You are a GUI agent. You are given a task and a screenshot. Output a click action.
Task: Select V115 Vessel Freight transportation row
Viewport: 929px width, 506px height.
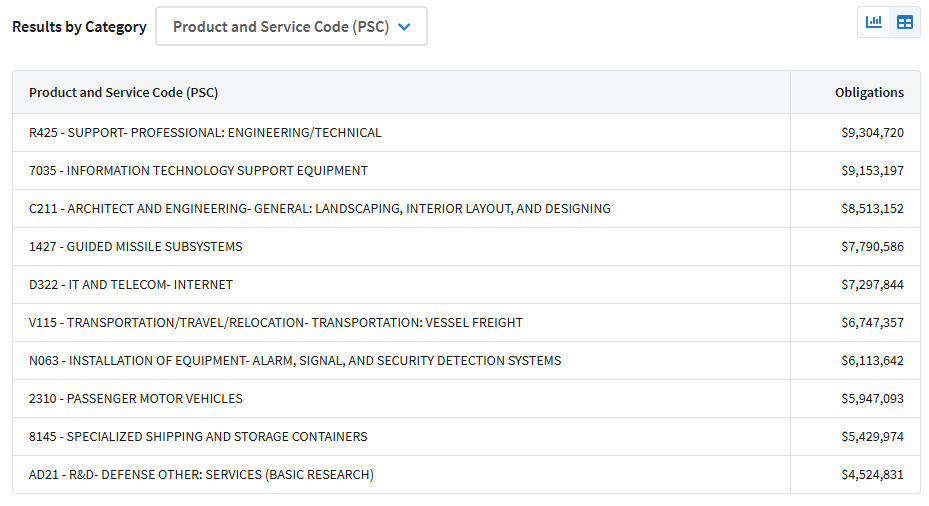pos(466,322)
